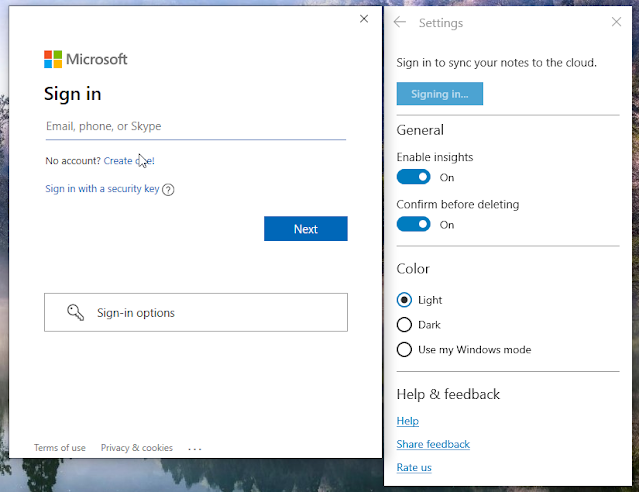This screenshot has height=492, width=639.
Task: Choose Use my Windows mode option
Action: pyautogui.click(x=404, y=349)
